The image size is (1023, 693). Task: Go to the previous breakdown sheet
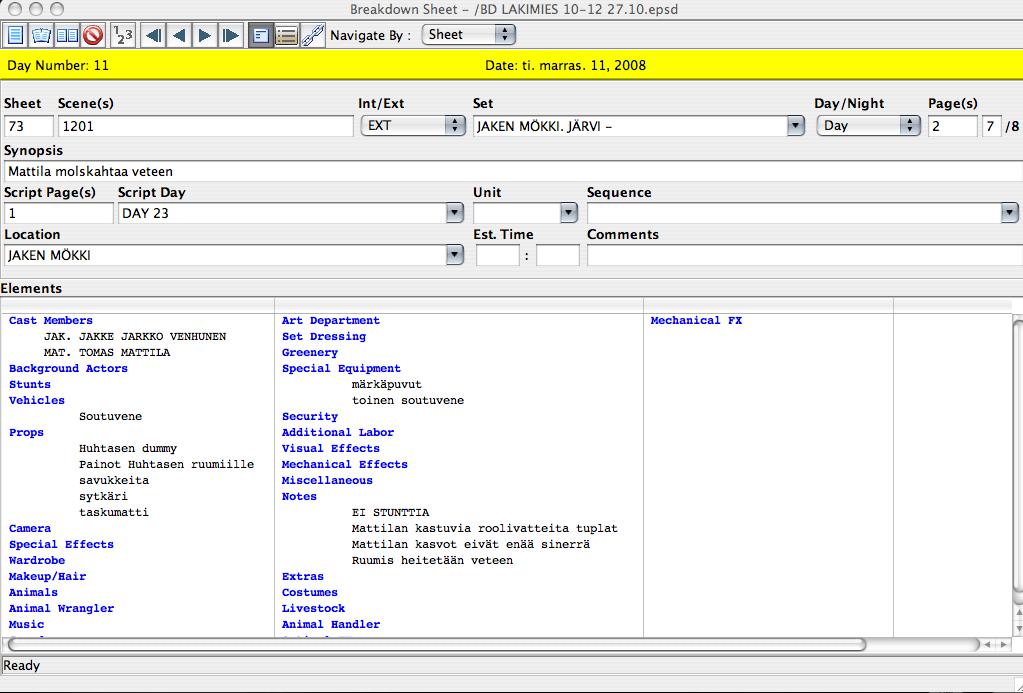pos(179,35)
